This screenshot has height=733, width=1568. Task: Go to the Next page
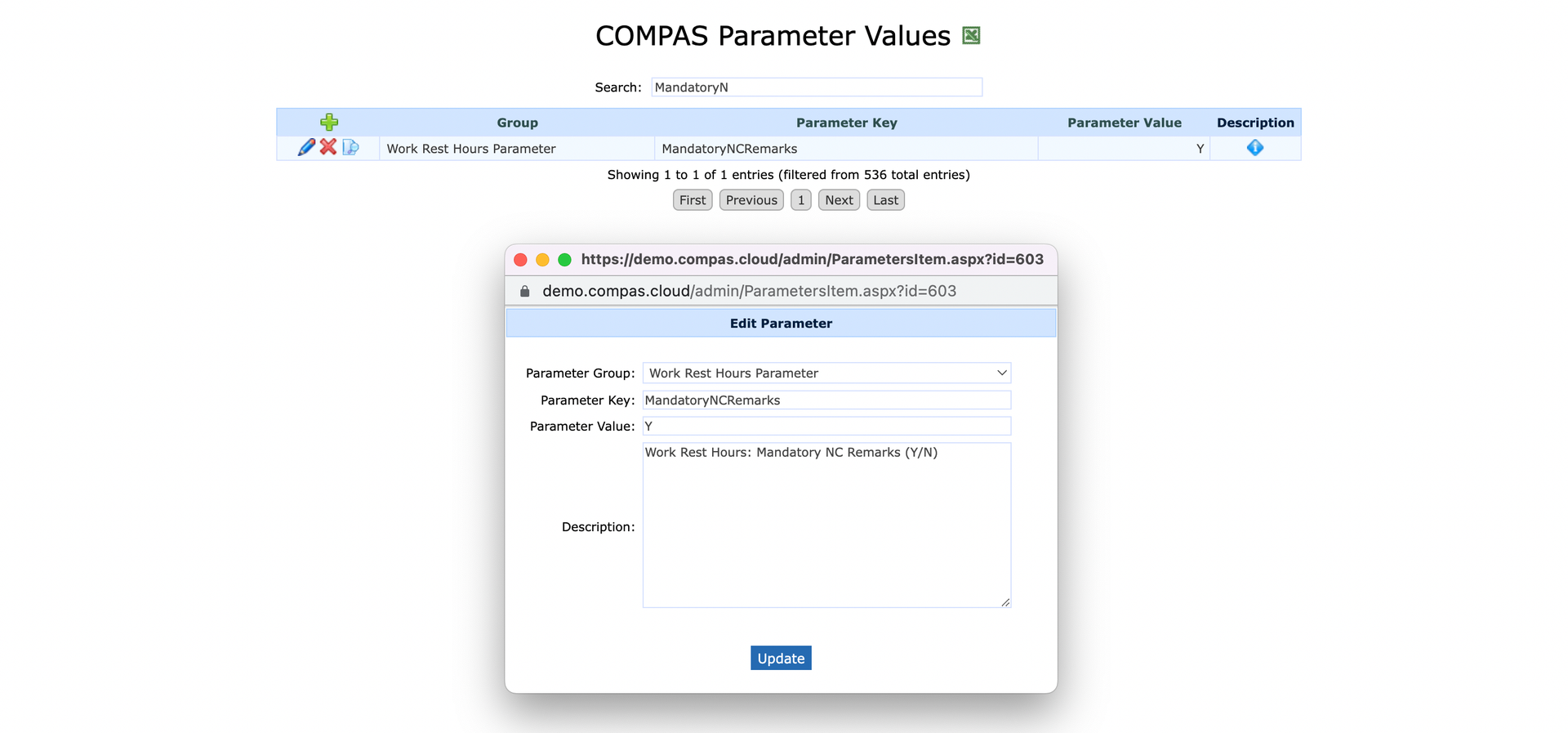pos(839,200)
